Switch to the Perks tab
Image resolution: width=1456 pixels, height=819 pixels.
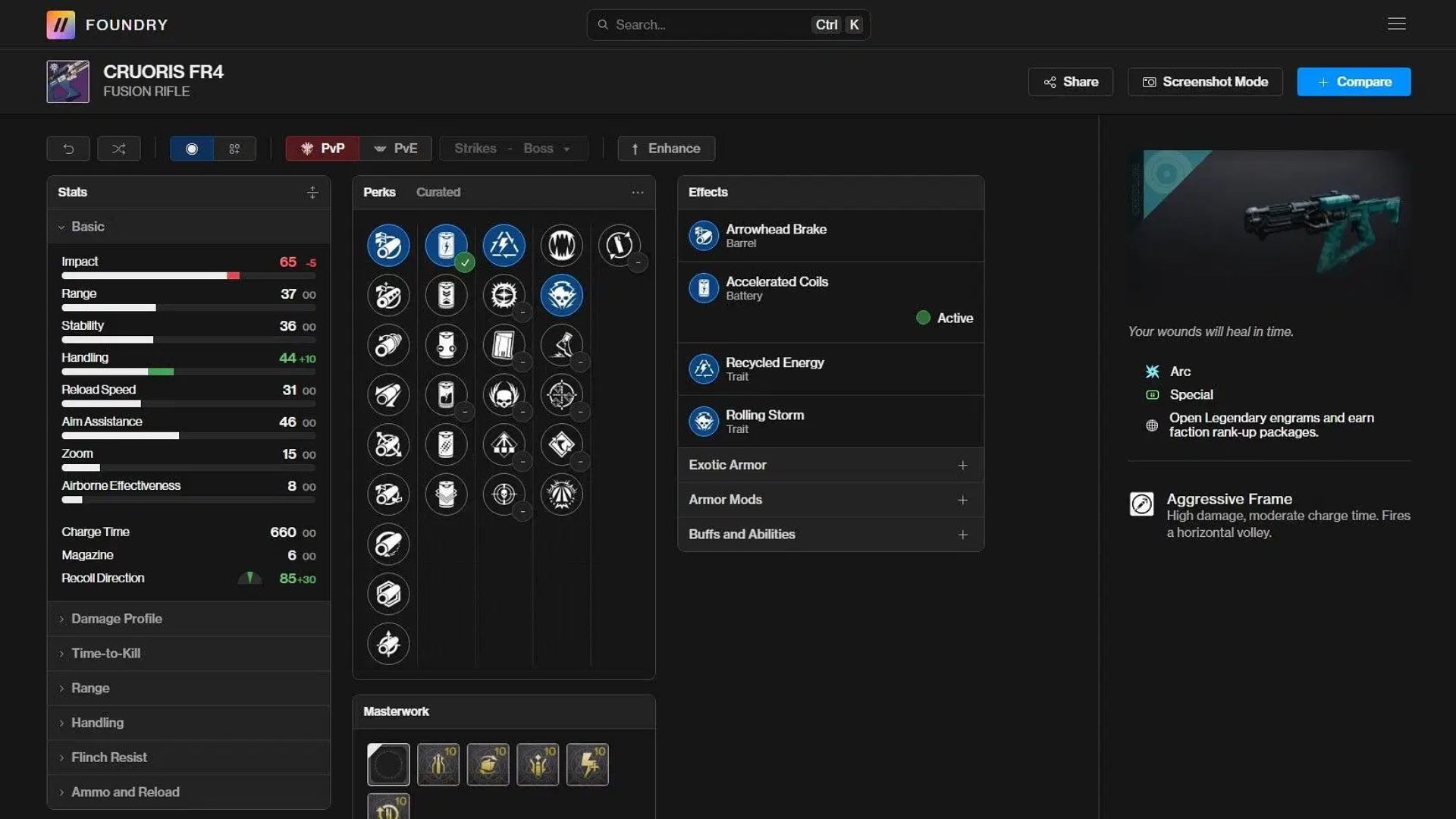coord(379,193)
